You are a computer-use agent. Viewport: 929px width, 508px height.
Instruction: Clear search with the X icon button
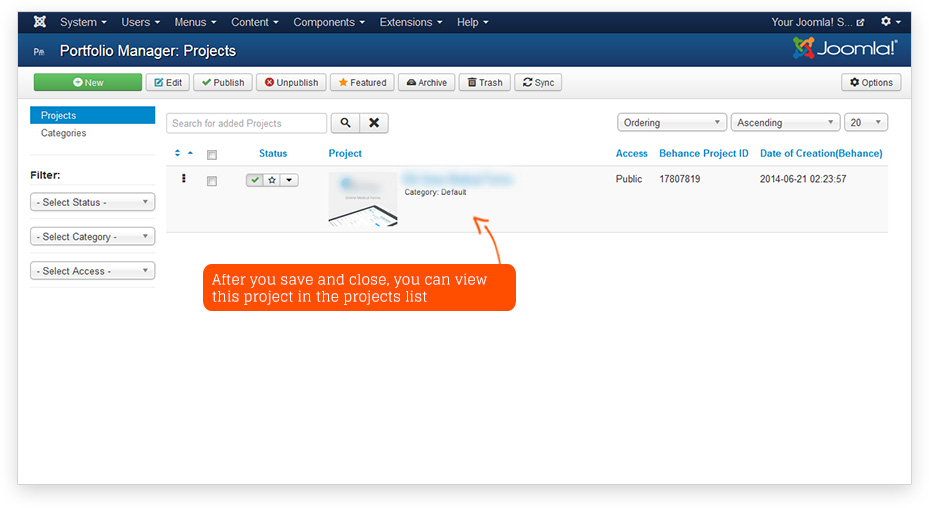pyautogui.click(x=374, y=123)
